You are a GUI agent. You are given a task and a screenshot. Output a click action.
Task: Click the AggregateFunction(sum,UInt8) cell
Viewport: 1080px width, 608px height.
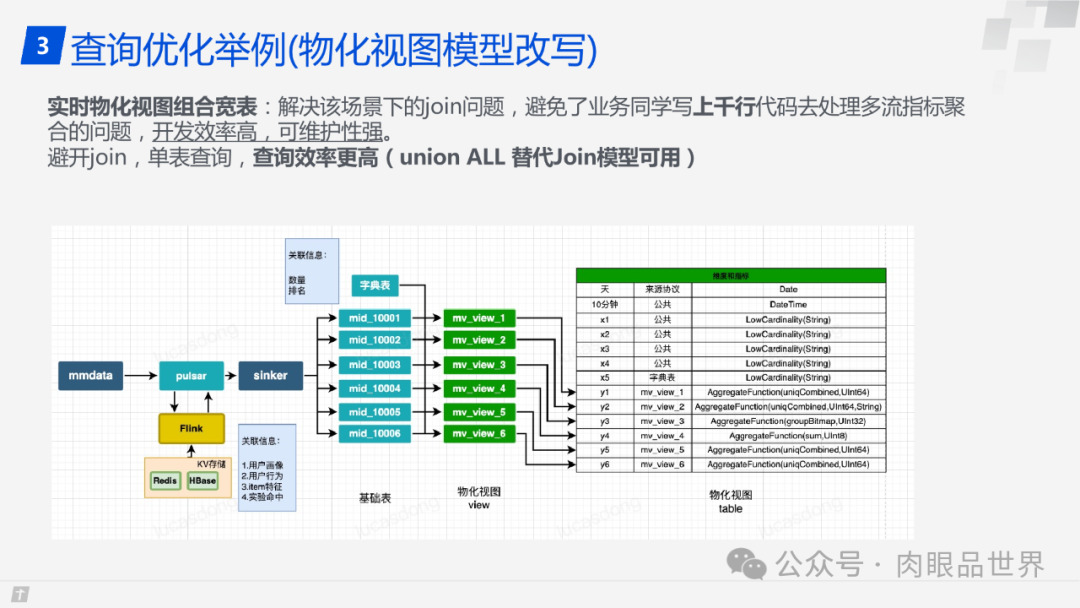(x=788, y=435)
